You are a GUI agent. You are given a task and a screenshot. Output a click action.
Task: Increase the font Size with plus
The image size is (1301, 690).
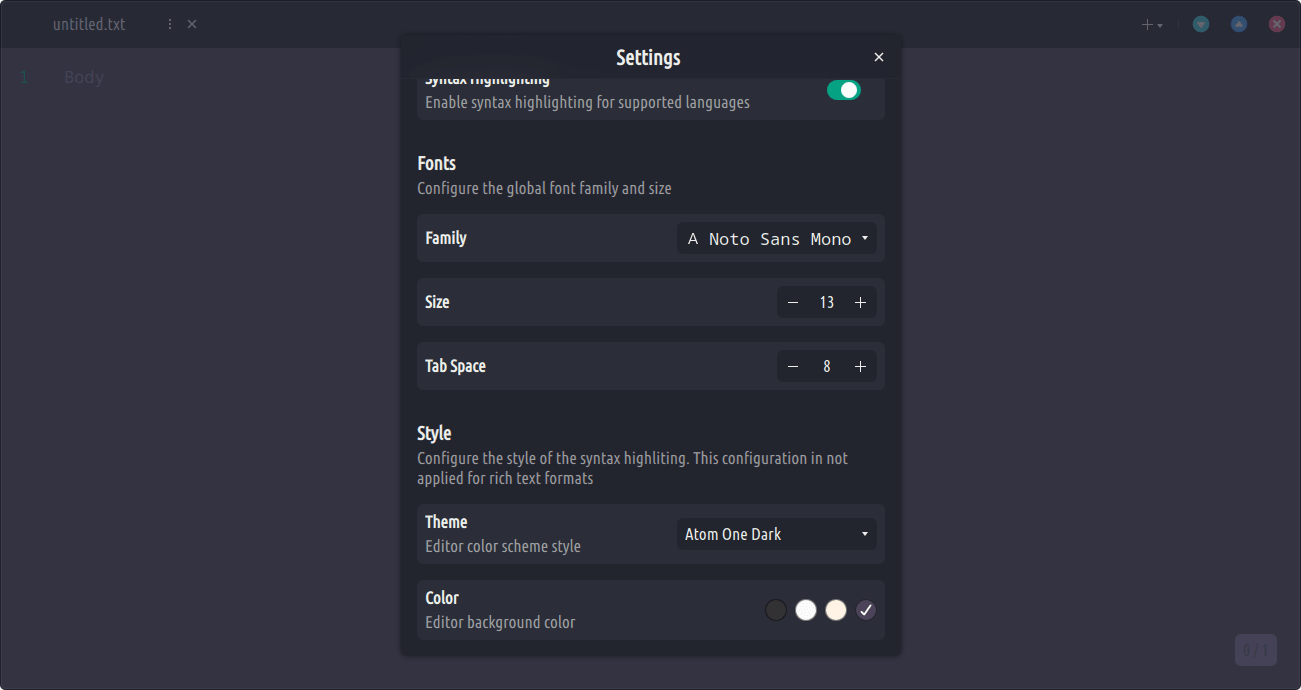860,302
